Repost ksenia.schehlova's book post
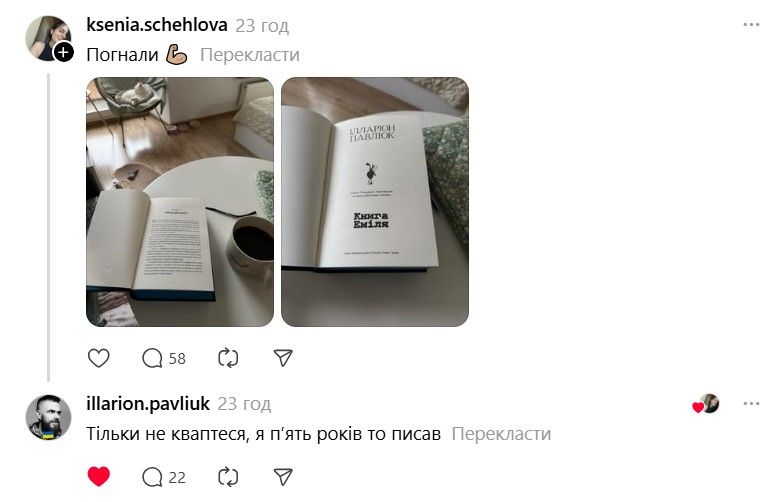 coord(228,358)
